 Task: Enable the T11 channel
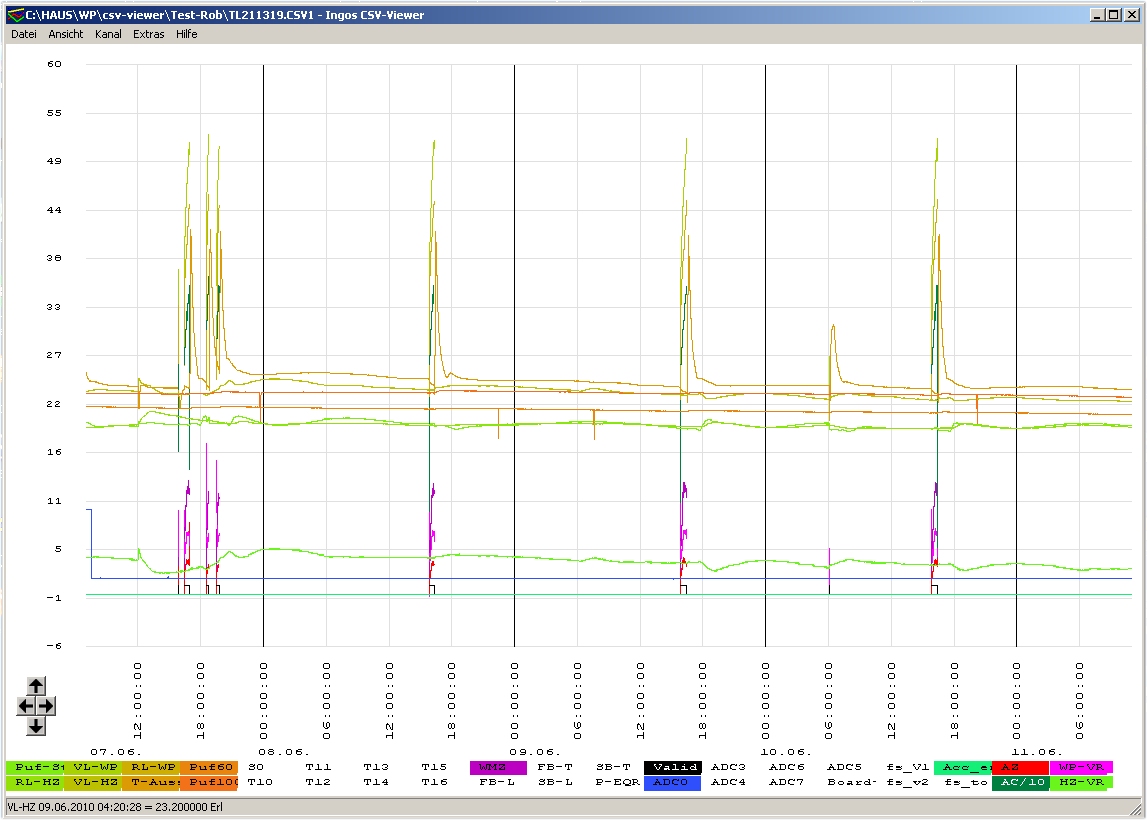pos(318,767)
